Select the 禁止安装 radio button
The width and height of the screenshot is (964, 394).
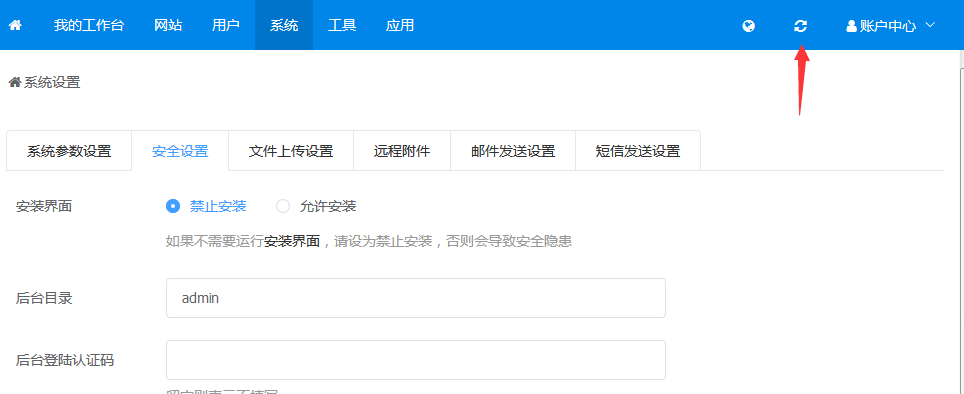[x=173, y=207]
